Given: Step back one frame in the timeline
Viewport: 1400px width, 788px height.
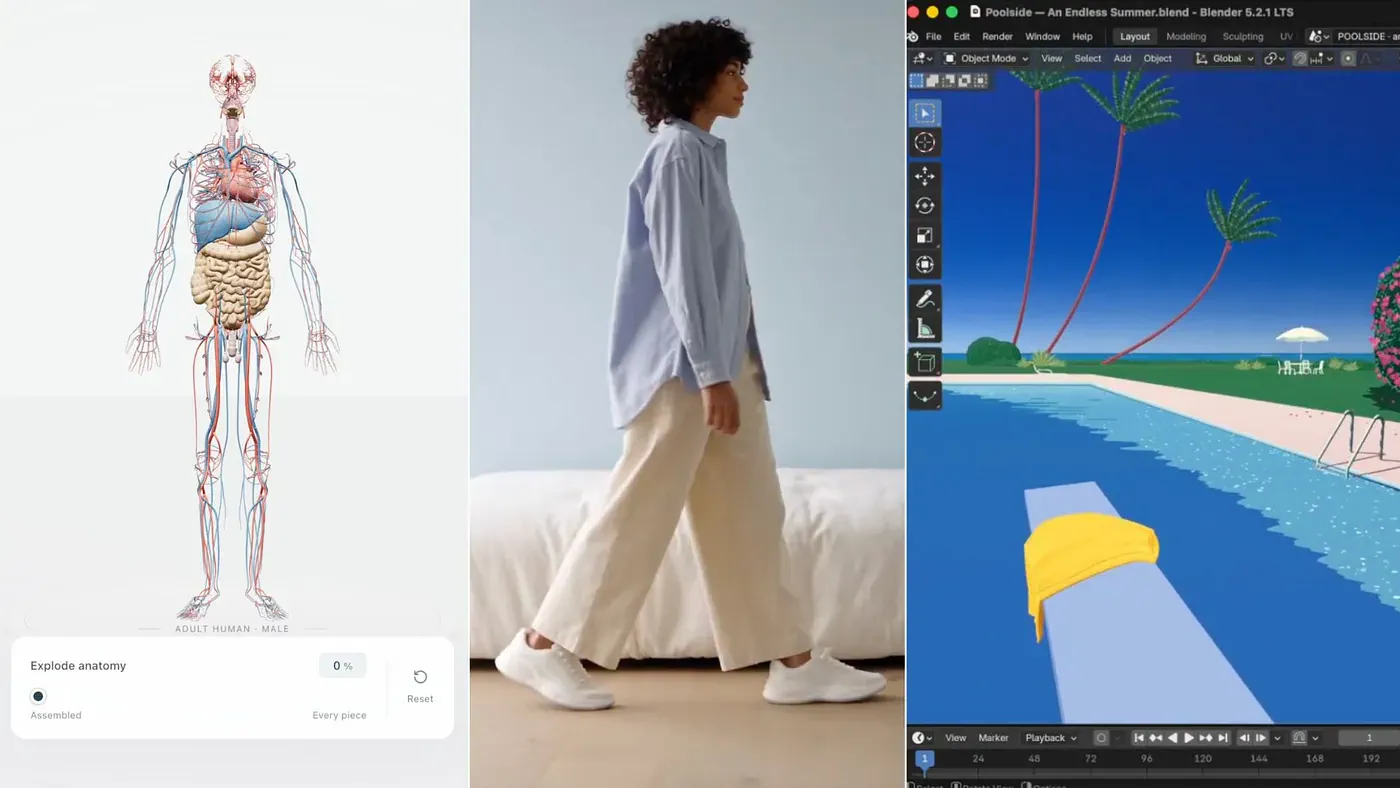Looking at the screenshot, I should point(1244,738).
